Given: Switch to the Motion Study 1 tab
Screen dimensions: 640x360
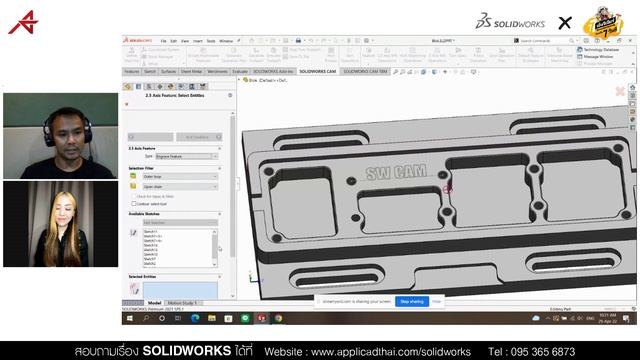Looking at the screenshot, I should pos(182,303).
